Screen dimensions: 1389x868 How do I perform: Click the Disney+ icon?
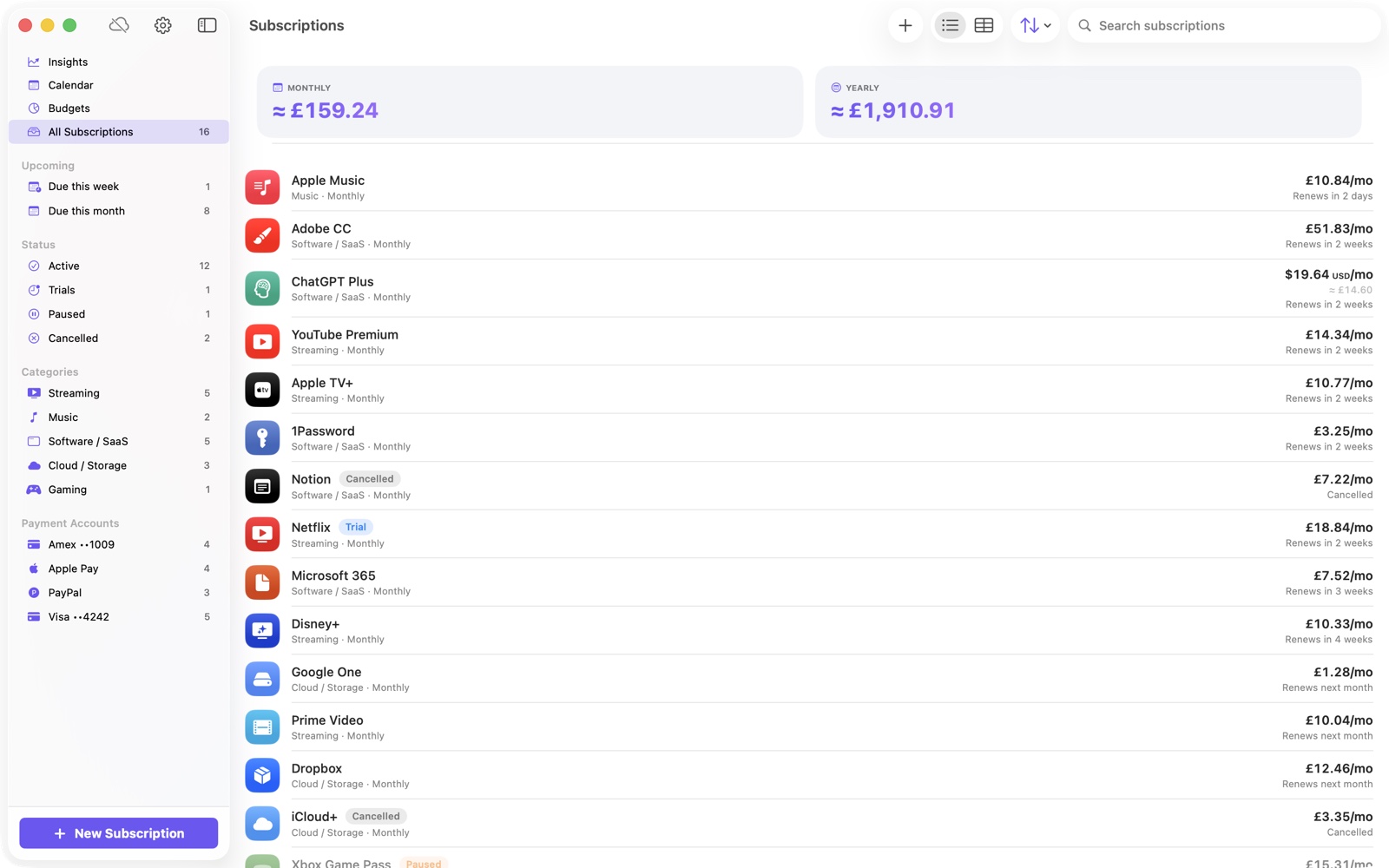(x=262, y=630)
